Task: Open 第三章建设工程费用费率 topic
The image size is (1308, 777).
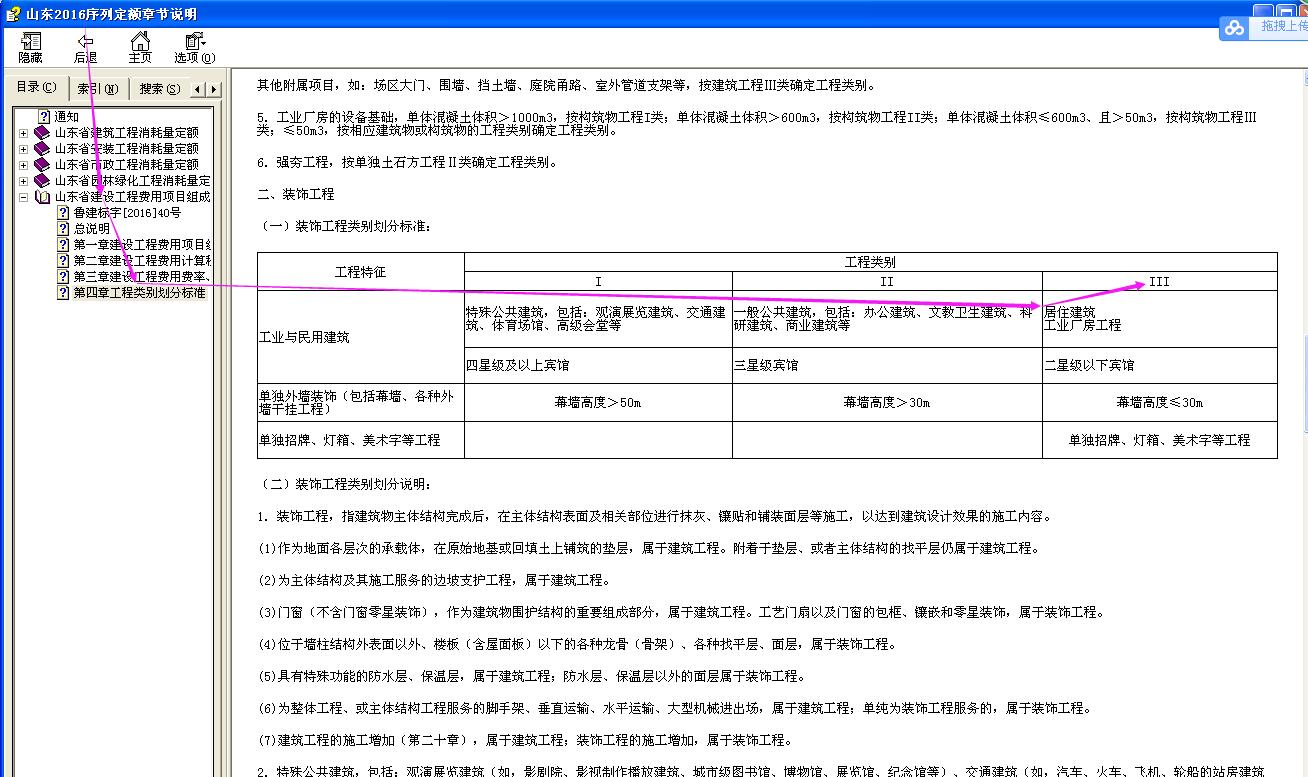Action: pos(142,277)
